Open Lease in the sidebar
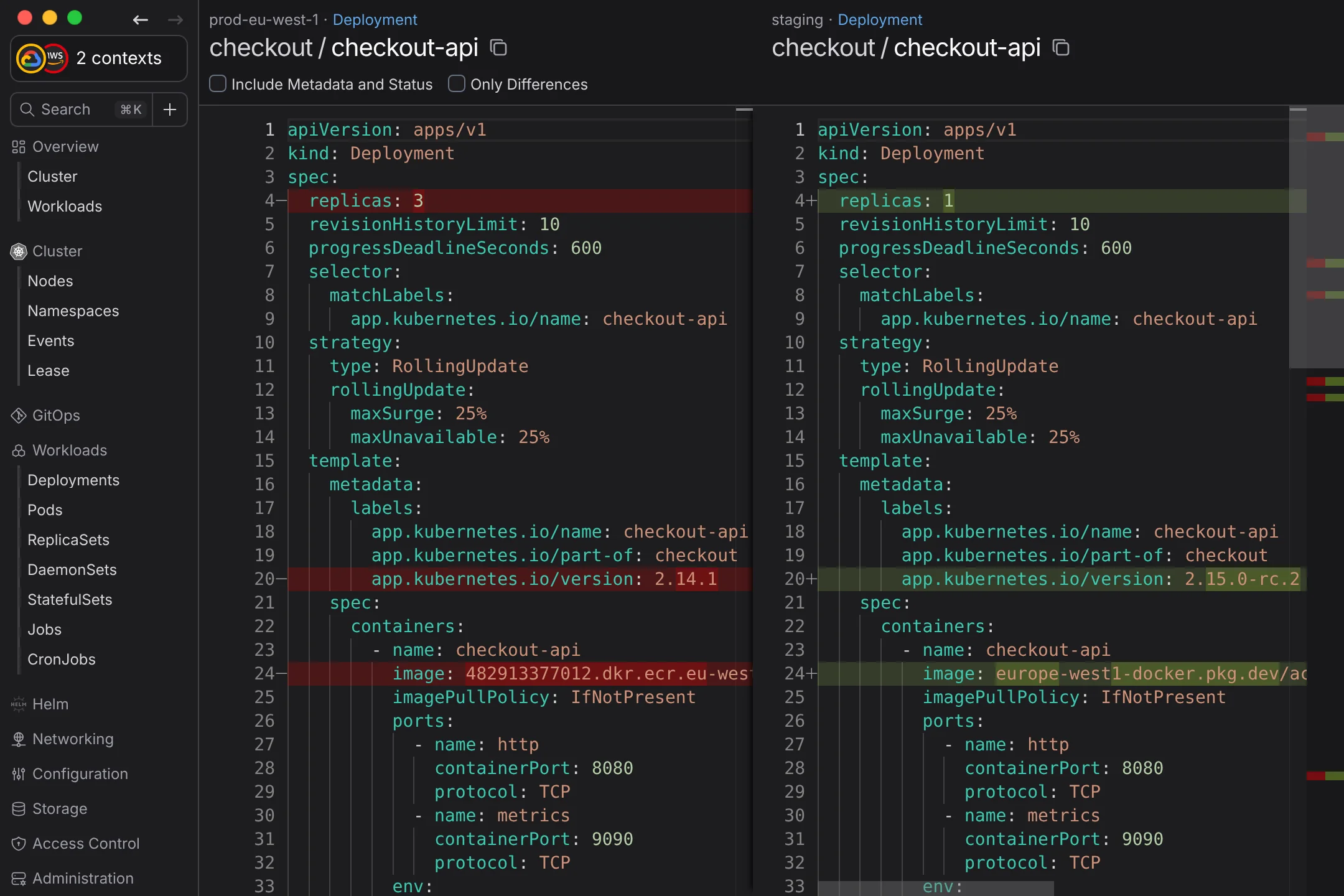The image size is (1344, 896). [x=49, y=371]
